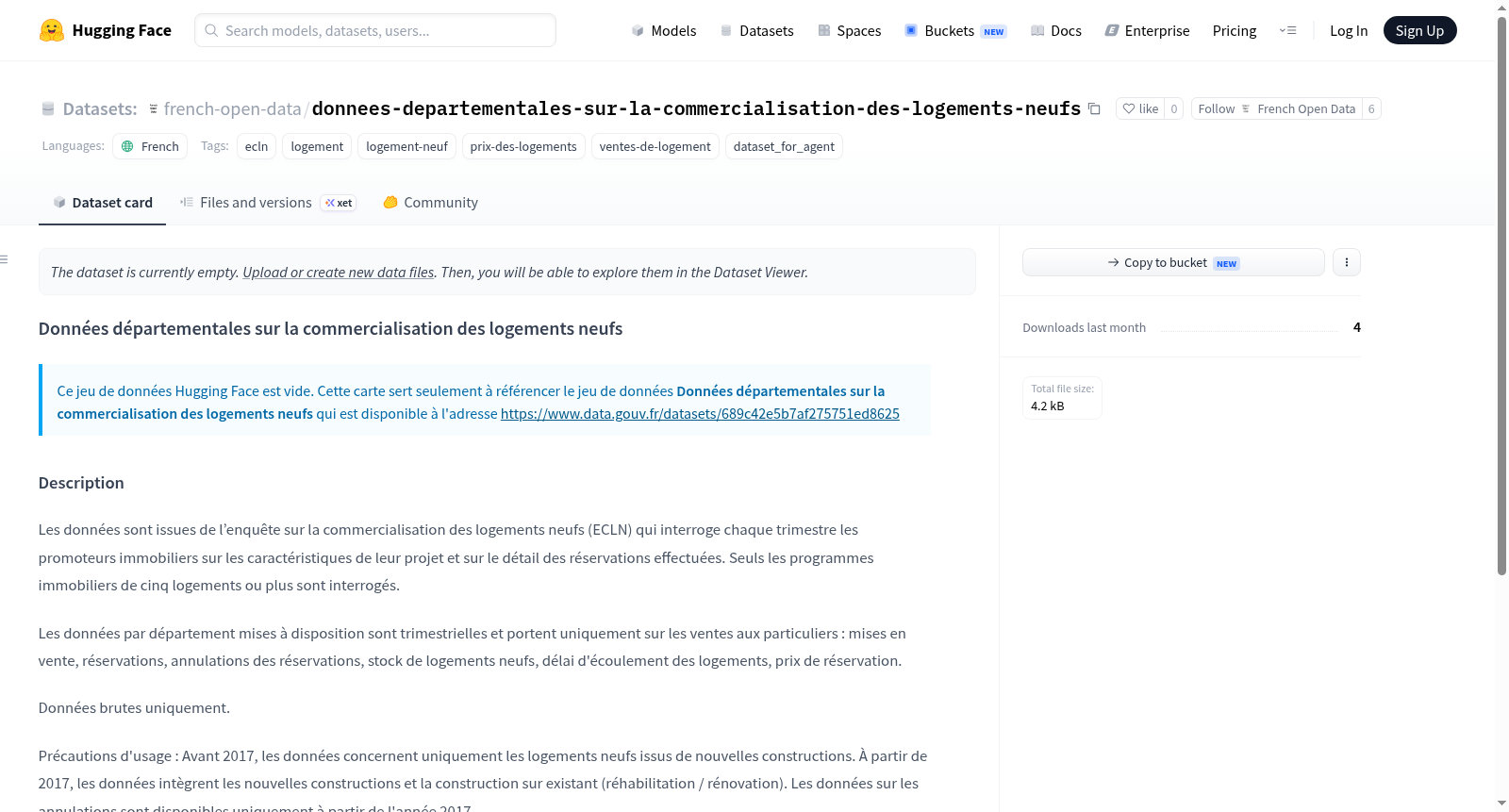The width and height of the screenshot is (1509, 812).
Task: Open the Datasets nav item
Action: 756,30
